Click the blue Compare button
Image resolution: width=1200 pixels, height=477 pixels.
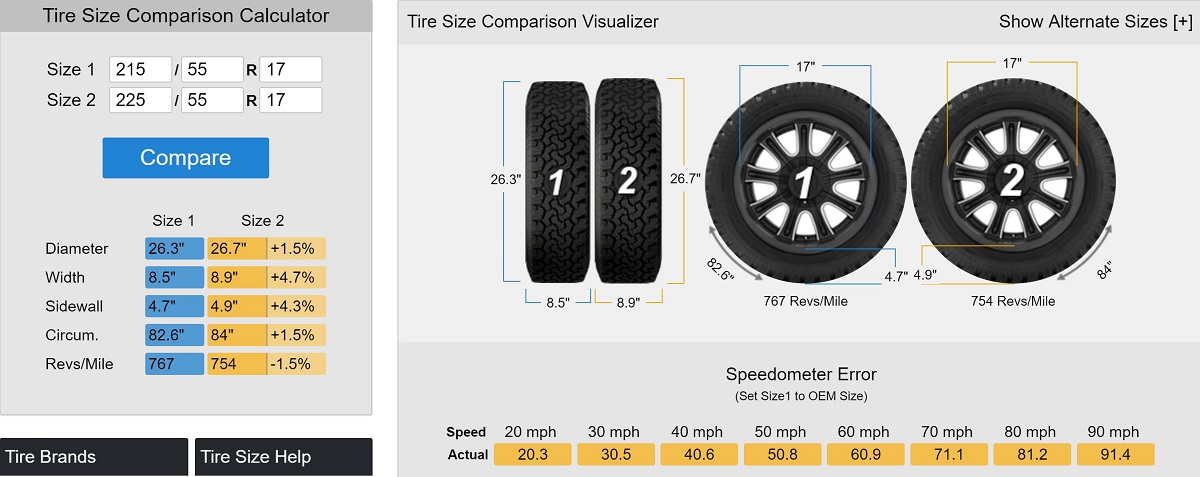click(186, 158)
